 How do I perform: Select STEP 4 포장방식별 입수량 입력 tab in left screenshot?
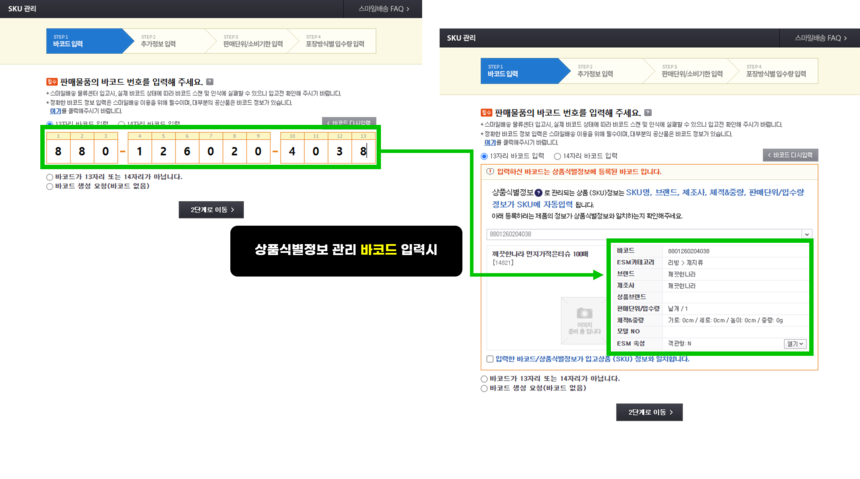(335, 41)
